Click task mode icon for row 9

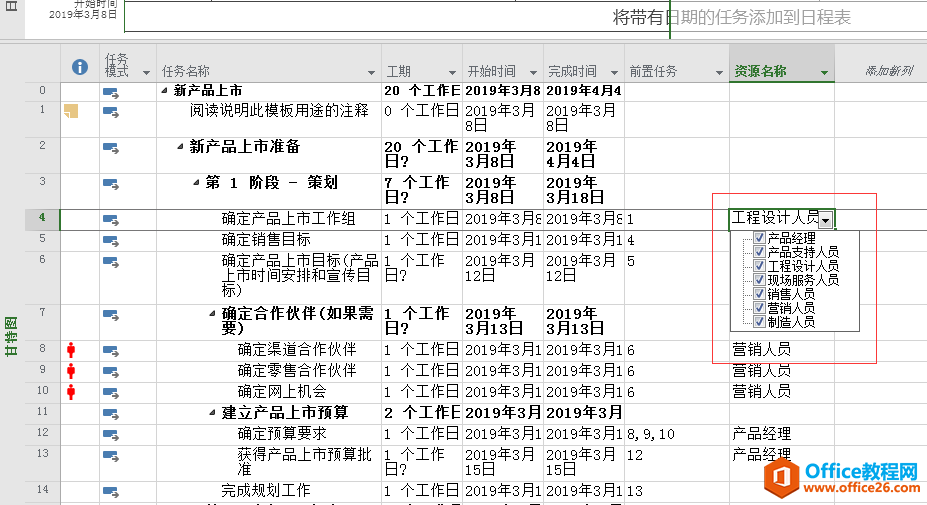(x=111, y=371)
